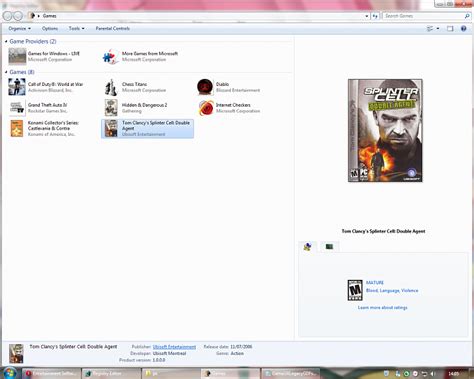Click the breadcrumb arrow before Games
The width and height of the screenshot is (474, 379).
38,16
